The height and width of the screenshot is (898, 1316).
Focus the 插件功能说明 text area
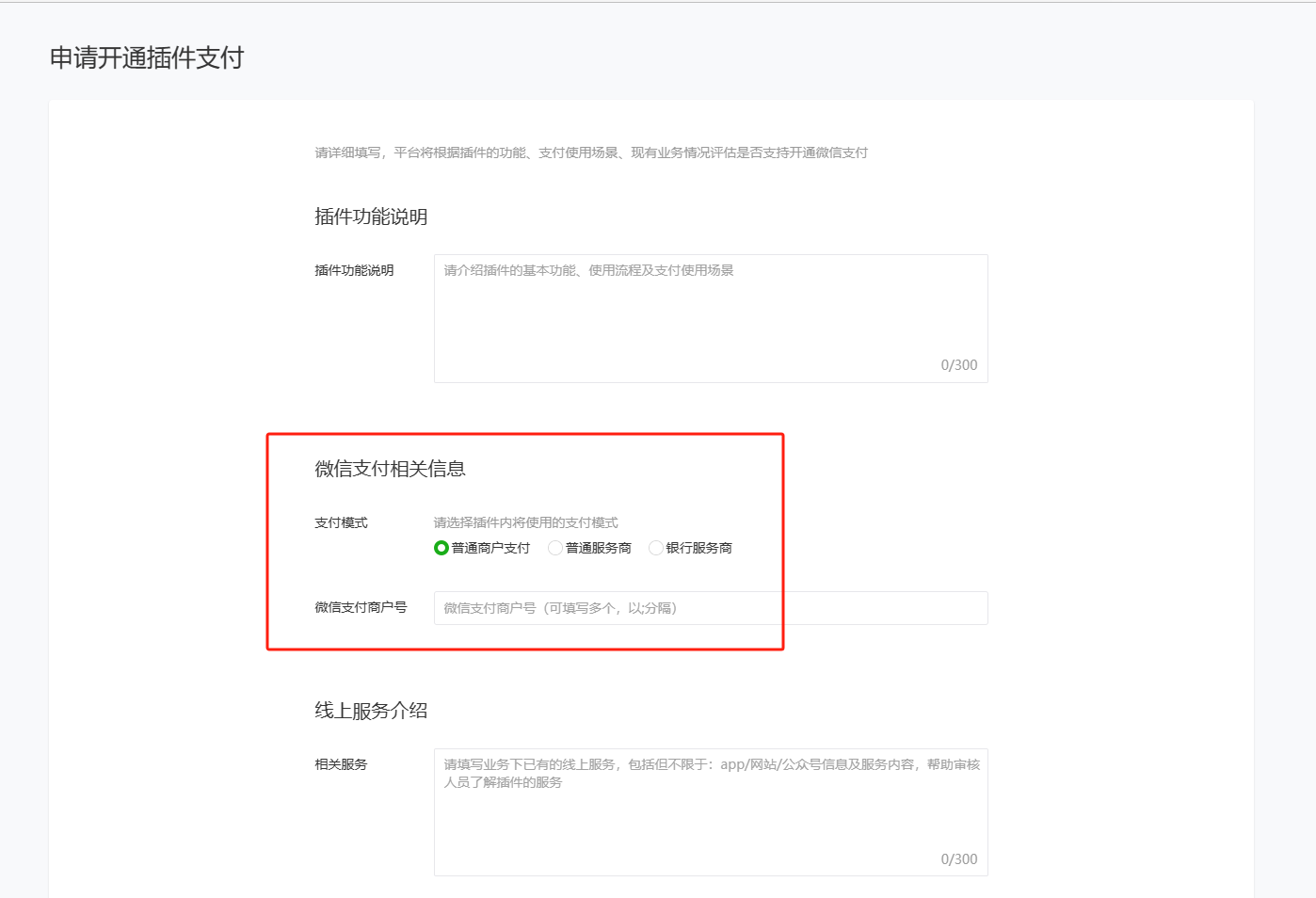pos(711,318)
